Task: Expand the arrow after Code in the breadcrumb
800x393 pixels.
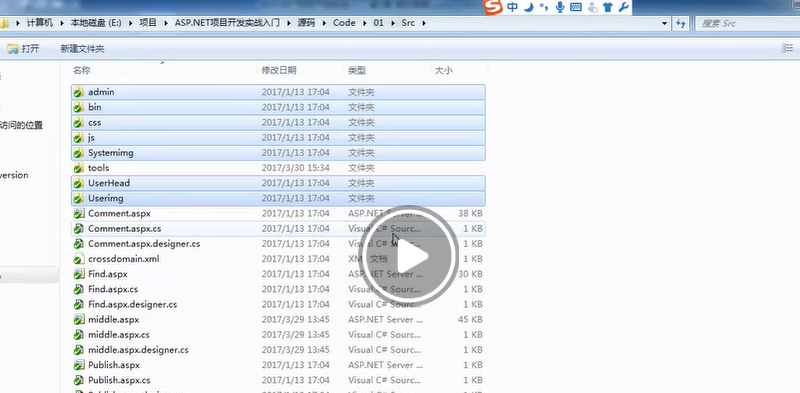Action: point(365,23)
